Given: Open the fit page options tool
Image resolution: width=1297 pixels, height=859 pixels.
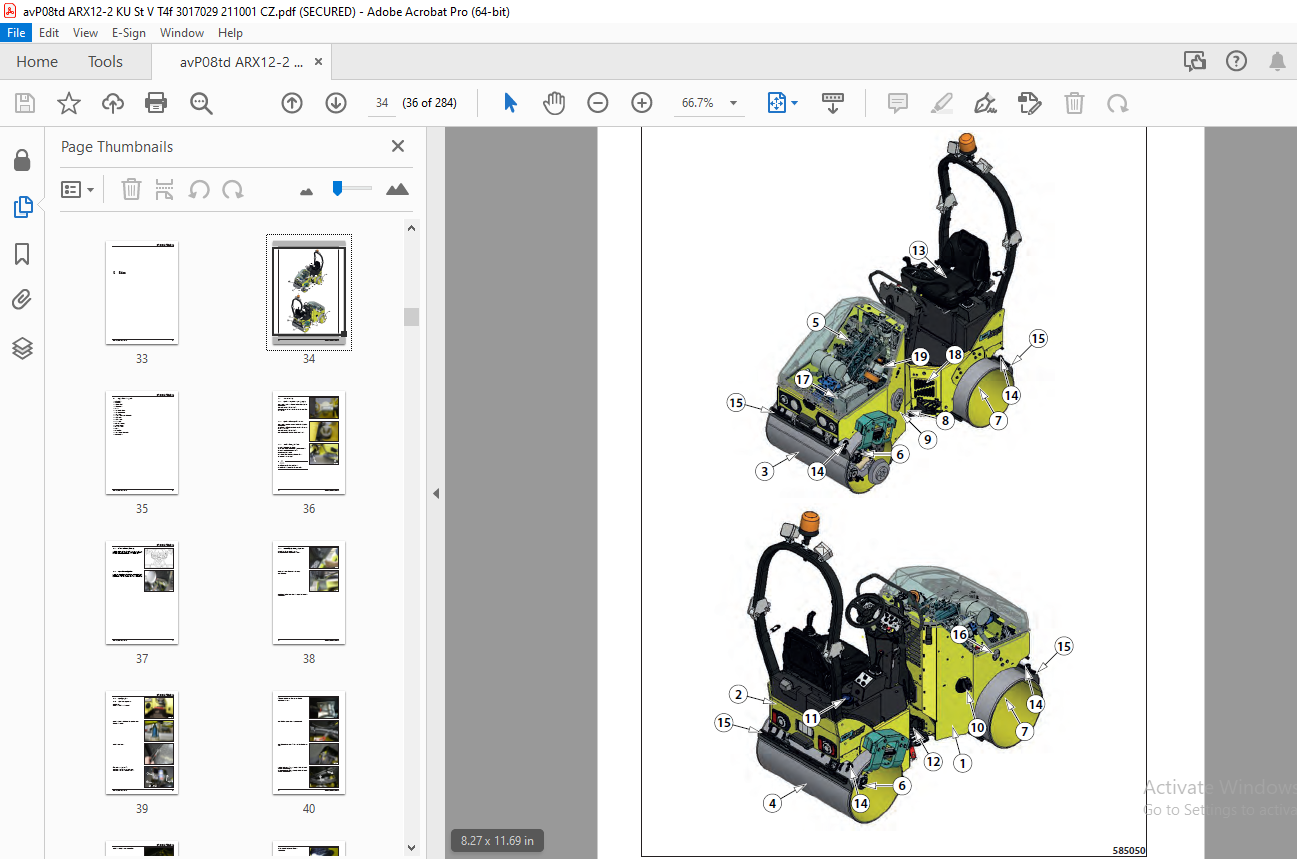Looking at the screenshot, I should point(777,103).
